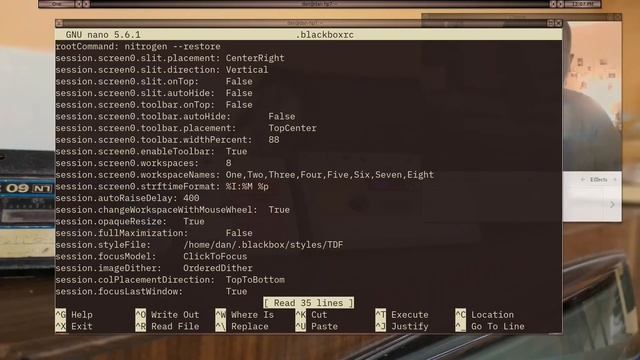Click the One workspace label in the toolbar
Viewport: 640px width, 360px height.
pos(57,4)
